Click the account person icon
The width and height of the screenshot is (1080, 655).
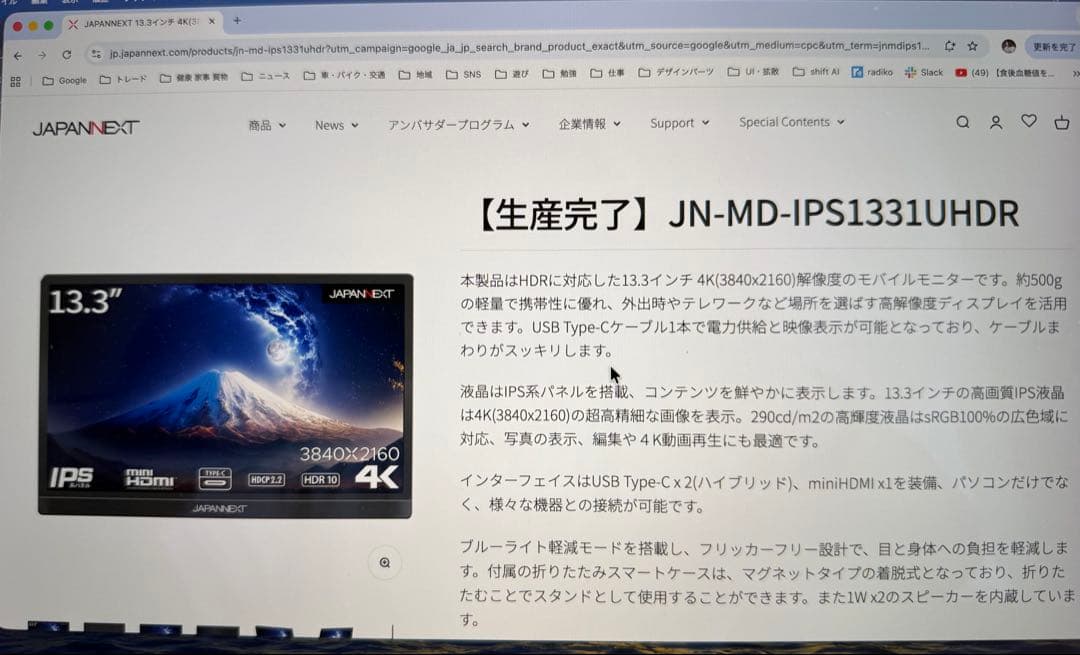pos(996,122)
